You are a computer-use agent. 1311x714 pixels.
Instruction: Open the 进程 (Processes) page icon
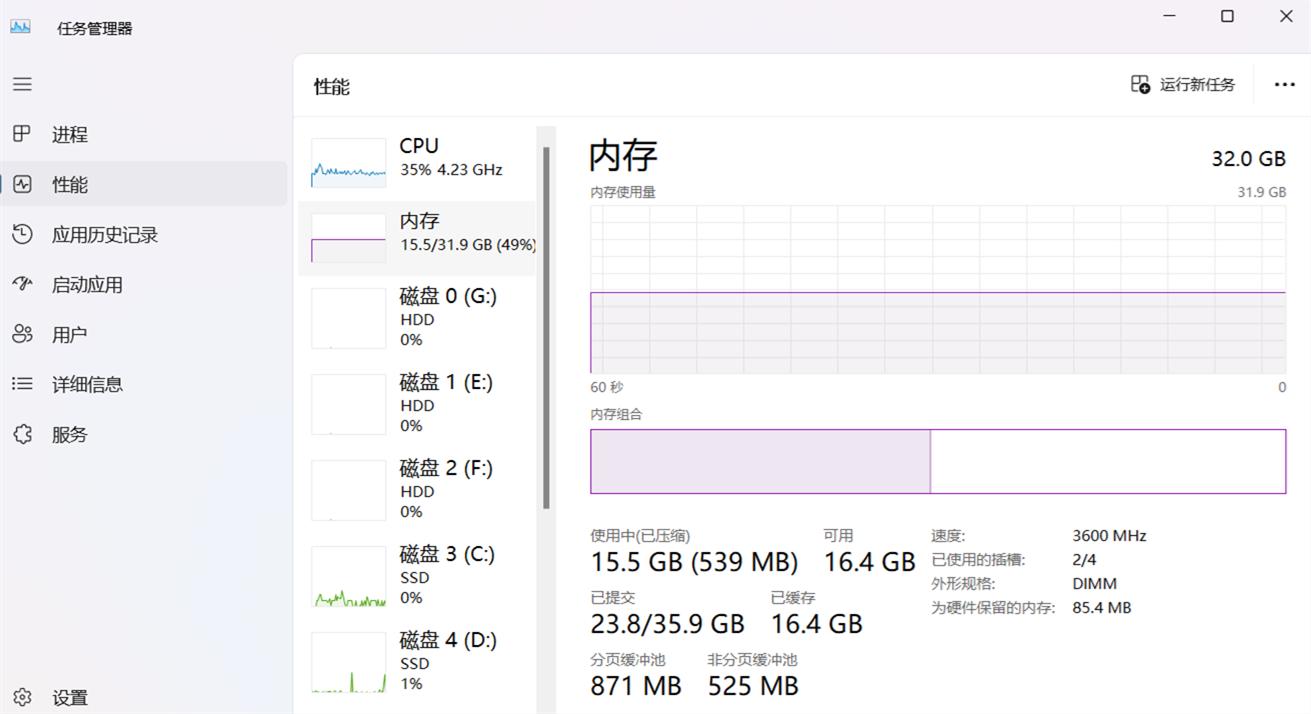click(22, 134)
